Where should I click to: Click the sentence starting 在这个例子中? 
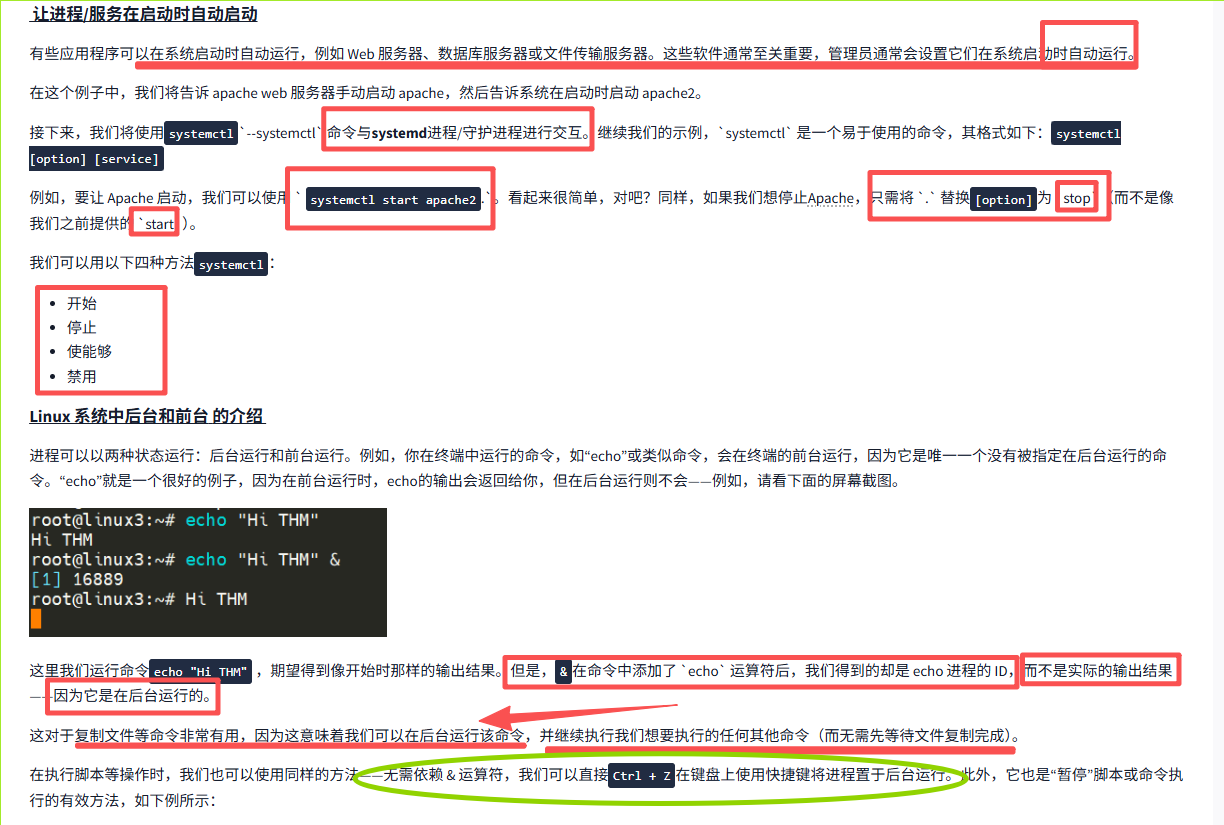[366, 93]
